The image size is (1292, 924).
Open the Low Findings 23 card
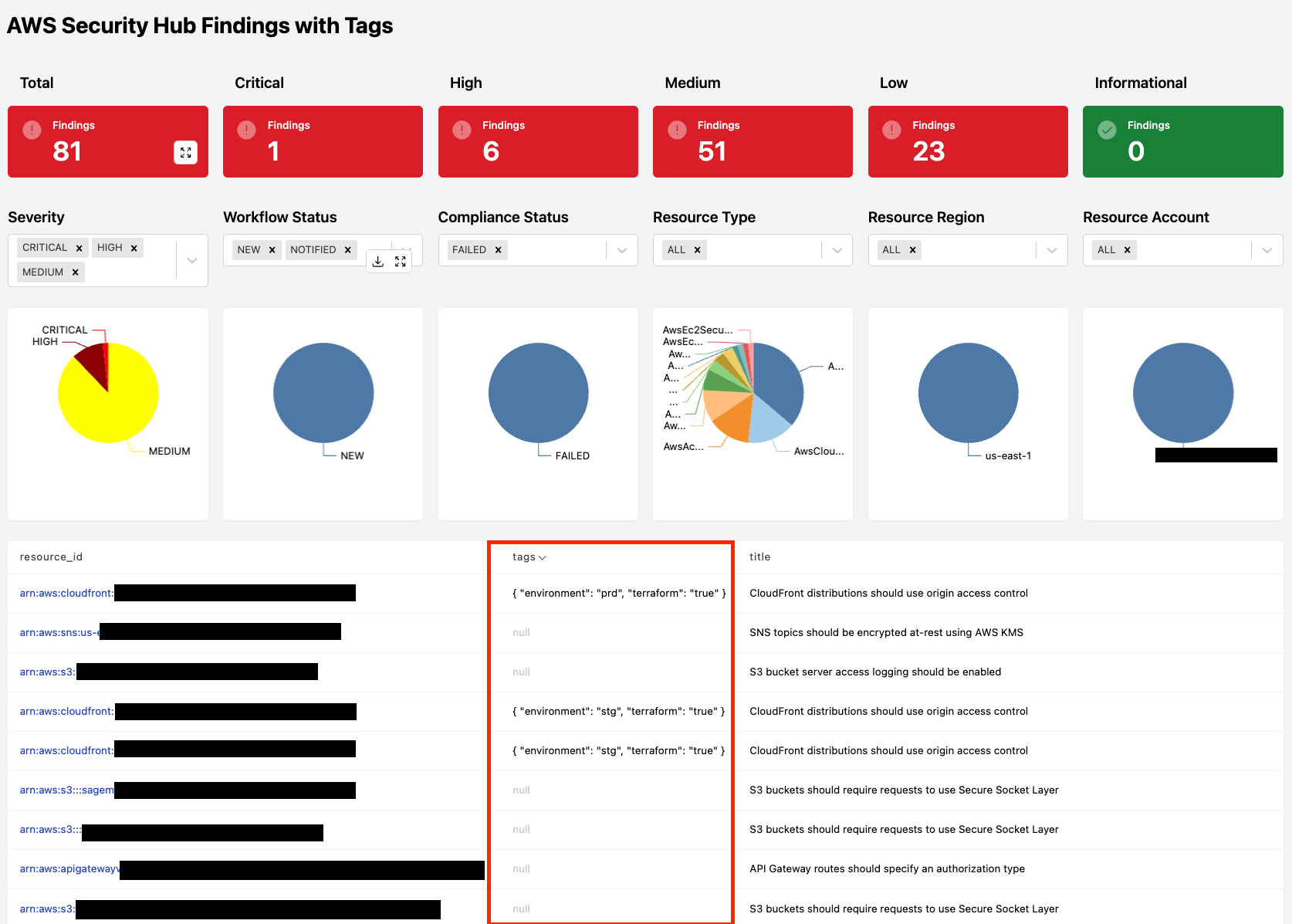coord(968,142)
